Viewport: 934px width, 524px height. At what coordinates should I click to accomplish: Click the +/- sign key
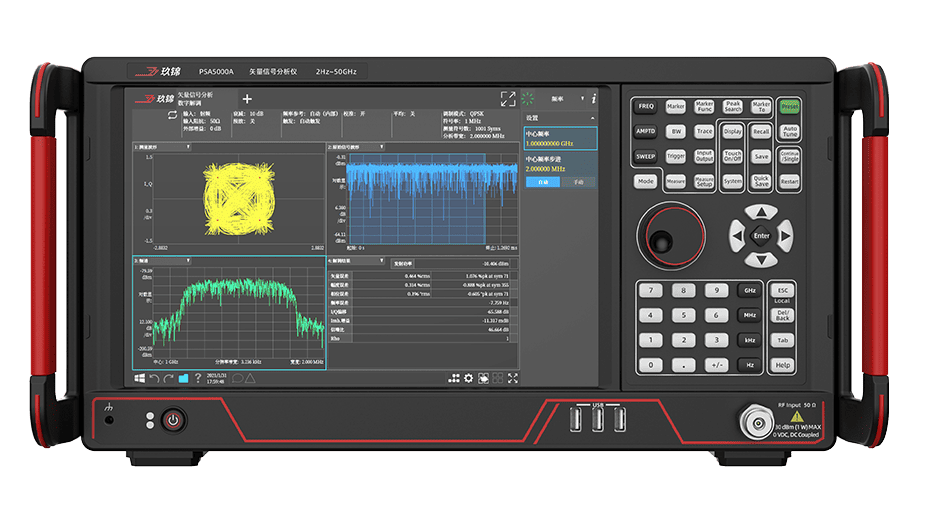(x=716, y=365)
